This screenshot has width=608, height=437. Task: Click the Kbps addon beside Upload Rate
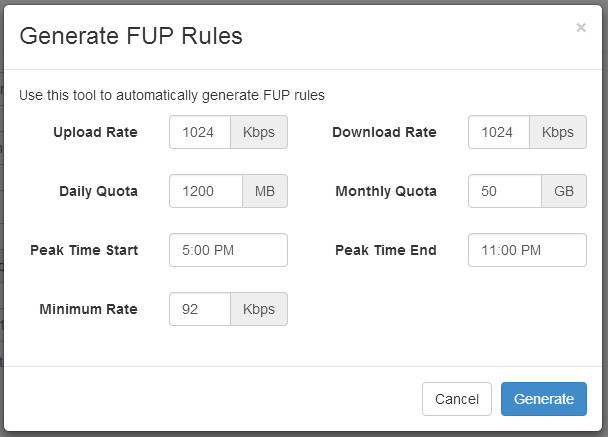(x=259, y=132)
